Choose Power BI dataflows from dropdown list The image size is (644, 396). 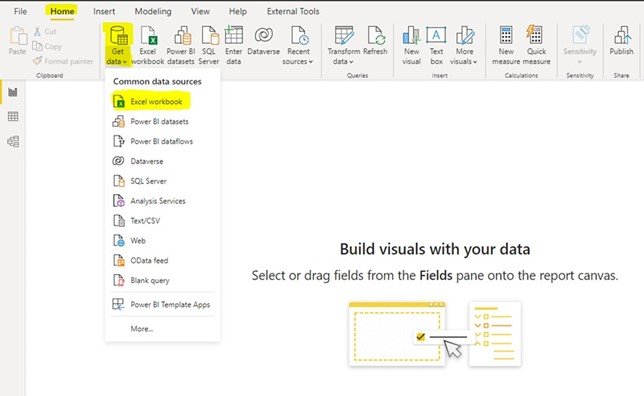(162, 141)
